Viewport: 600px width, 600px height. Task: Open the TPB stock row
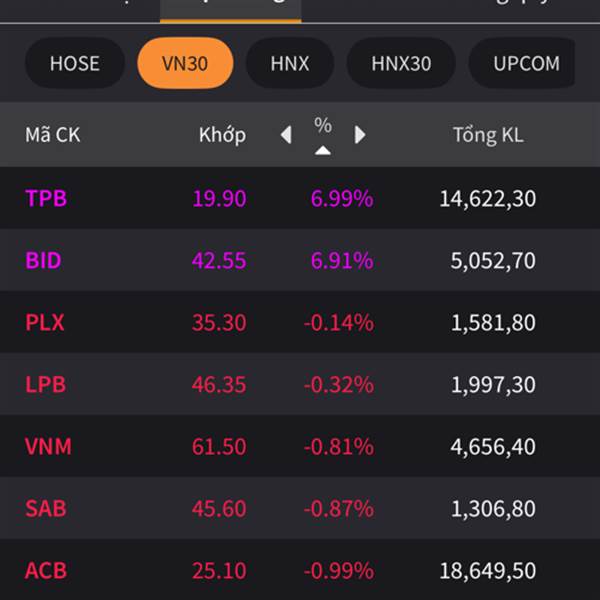[300, 198]
